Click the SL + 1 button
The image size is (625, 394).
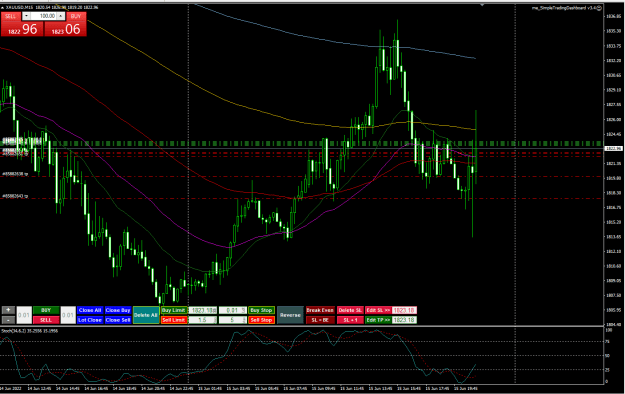(350, 320)
